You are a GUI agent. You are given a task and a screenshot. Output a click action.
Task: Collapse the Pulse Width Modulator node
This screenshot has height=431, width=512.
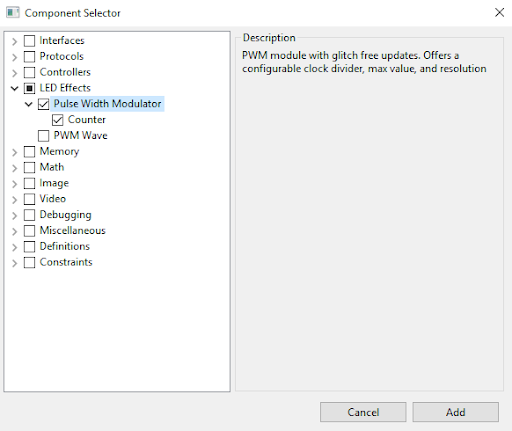pyautogui.click(x=29, y=104)
